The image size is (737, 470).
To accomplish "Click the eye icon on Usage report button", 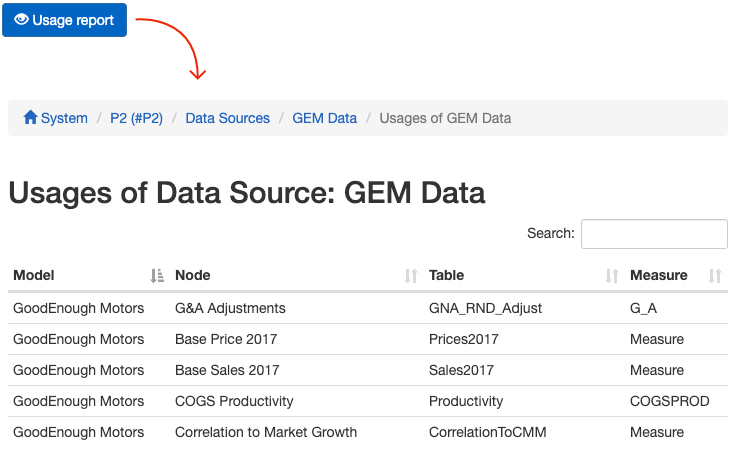I will [x=21, y=20].
